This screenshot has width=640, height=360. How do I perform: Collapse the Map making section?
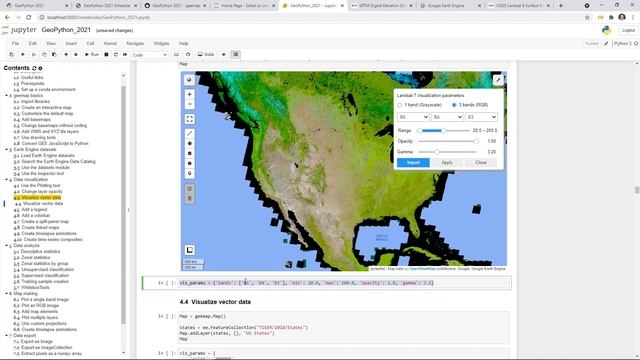click(x=7, y=293)
